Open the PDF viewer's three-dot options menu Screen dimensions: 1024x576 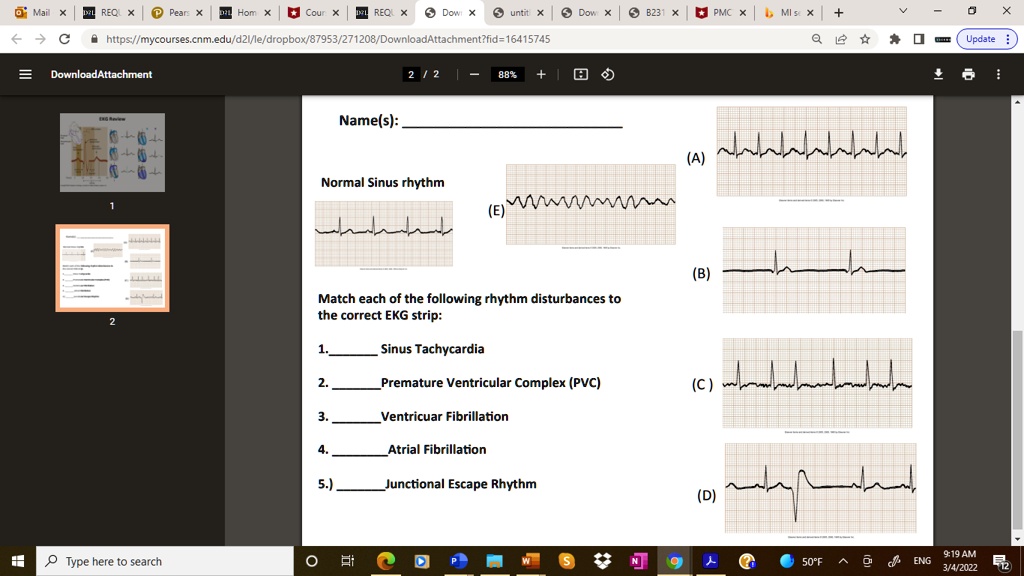[x=997, y=74]
